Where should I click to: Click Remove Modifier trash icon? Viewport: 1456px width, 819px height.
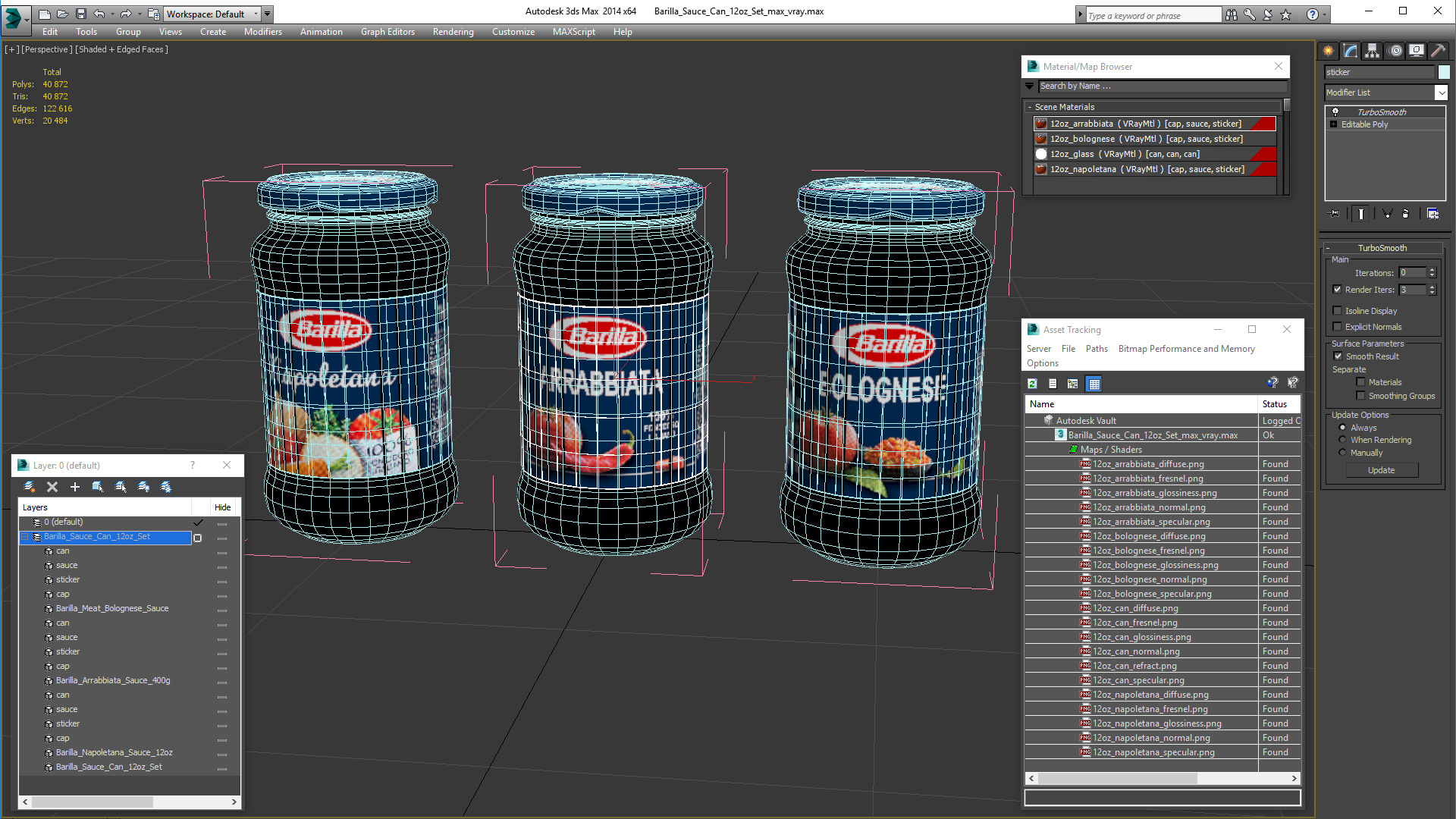click(1406, 214)
